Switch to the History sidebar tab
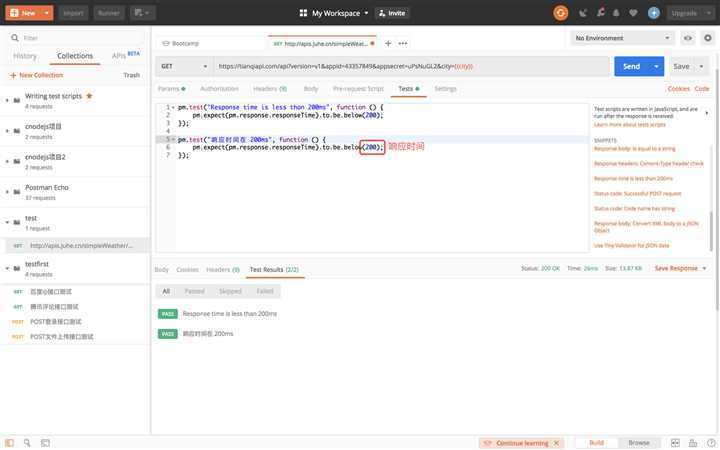This screenshot has height=450, width=720. [x=25, y=56]
